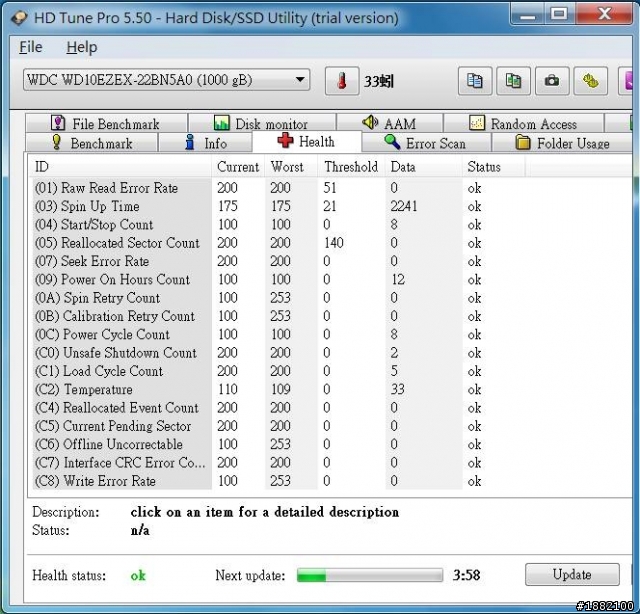
Task: Open the options wrench icon
Action: (591, 81)
